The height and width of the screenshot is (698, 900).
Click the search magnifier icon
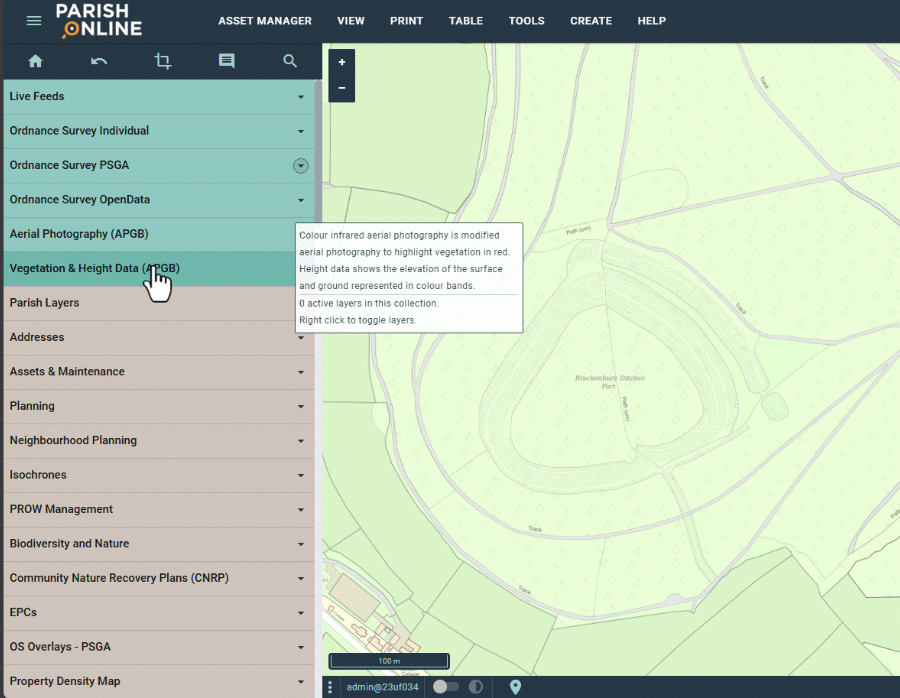click(290, 61)
